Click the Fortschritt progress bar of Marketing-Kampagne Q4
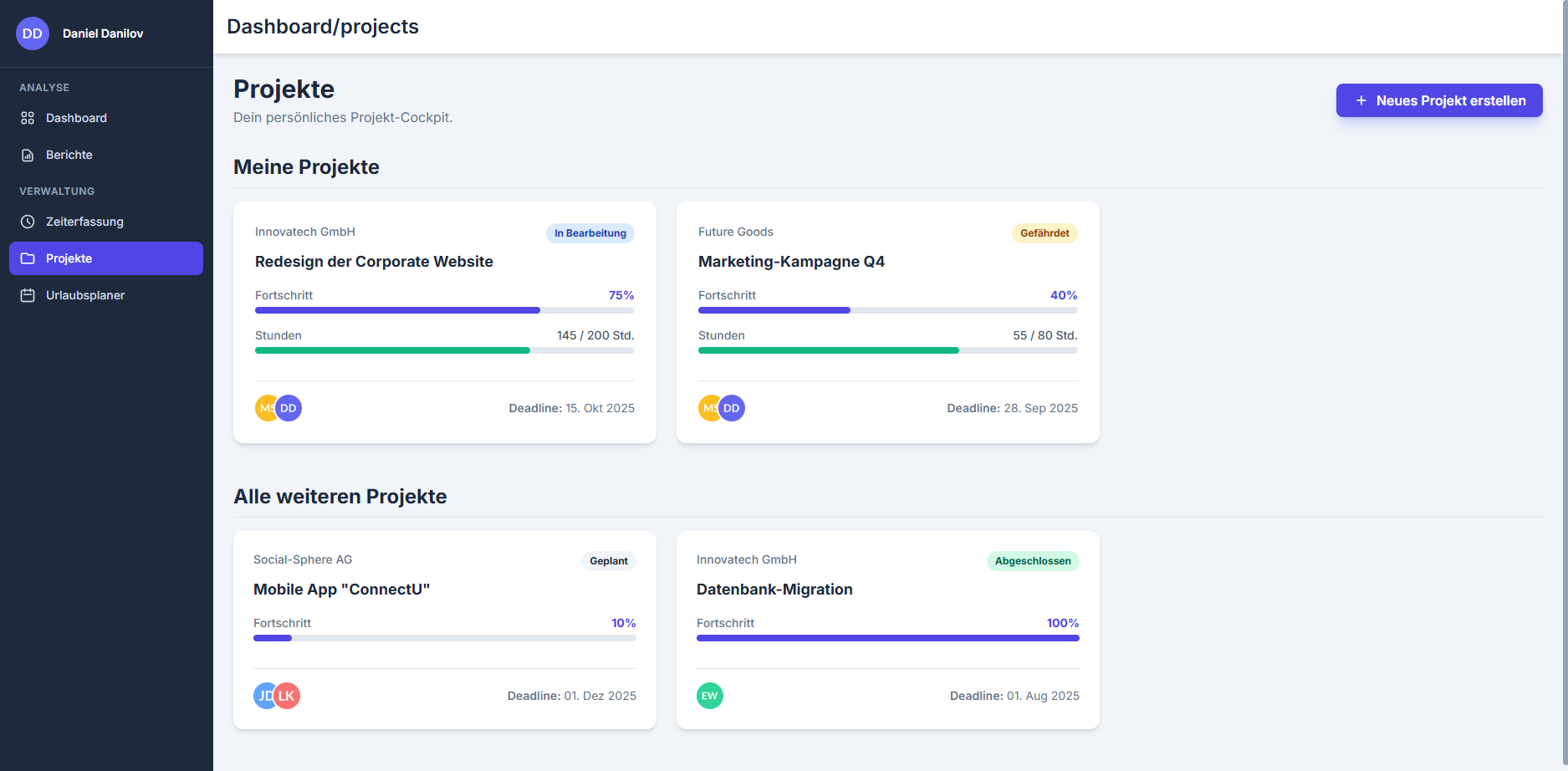This screenshot has height=771, width=1568. pos(887,310)
